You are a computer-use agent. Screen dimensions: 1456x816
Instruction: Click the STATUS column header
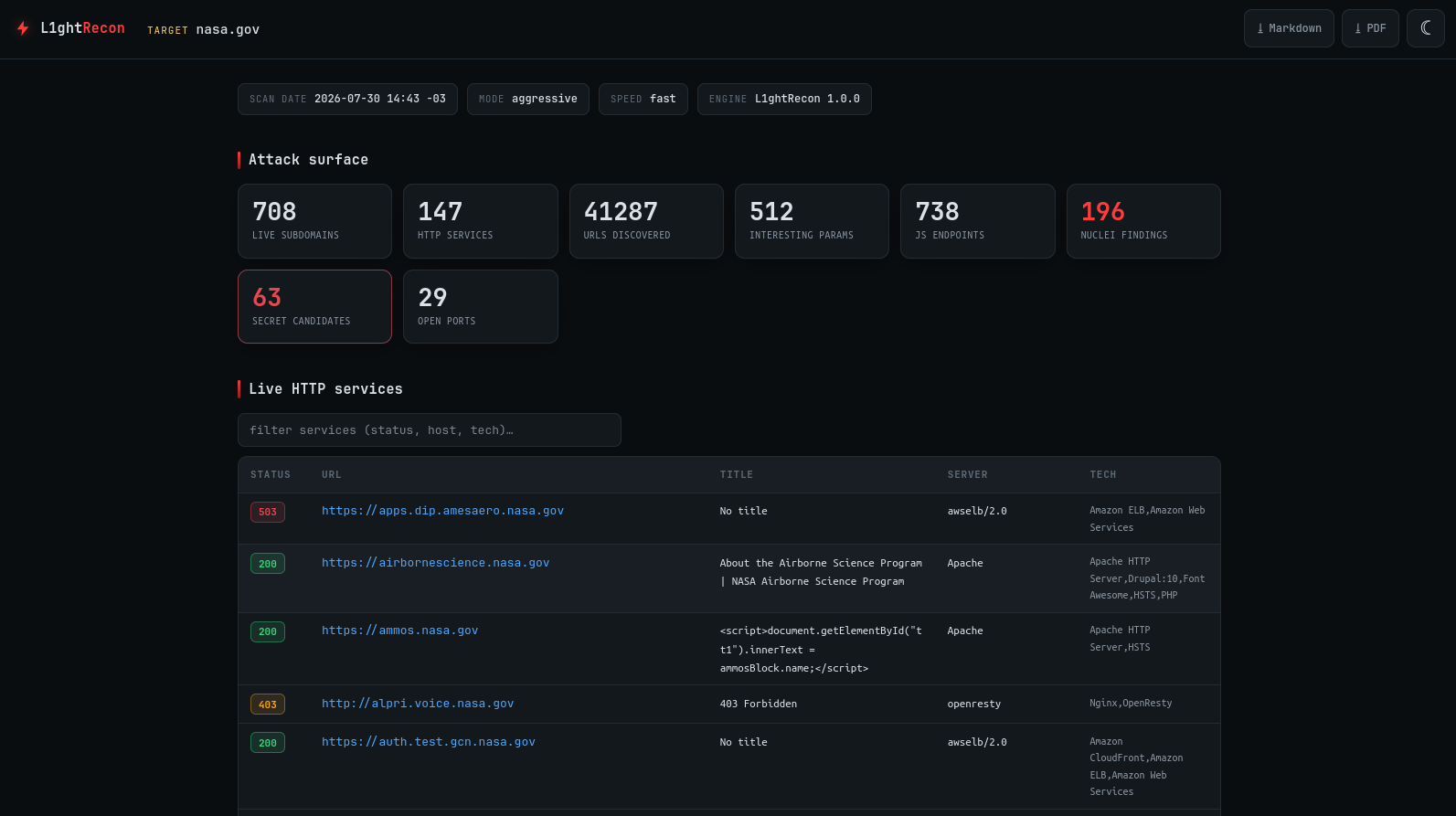[271, 475]
